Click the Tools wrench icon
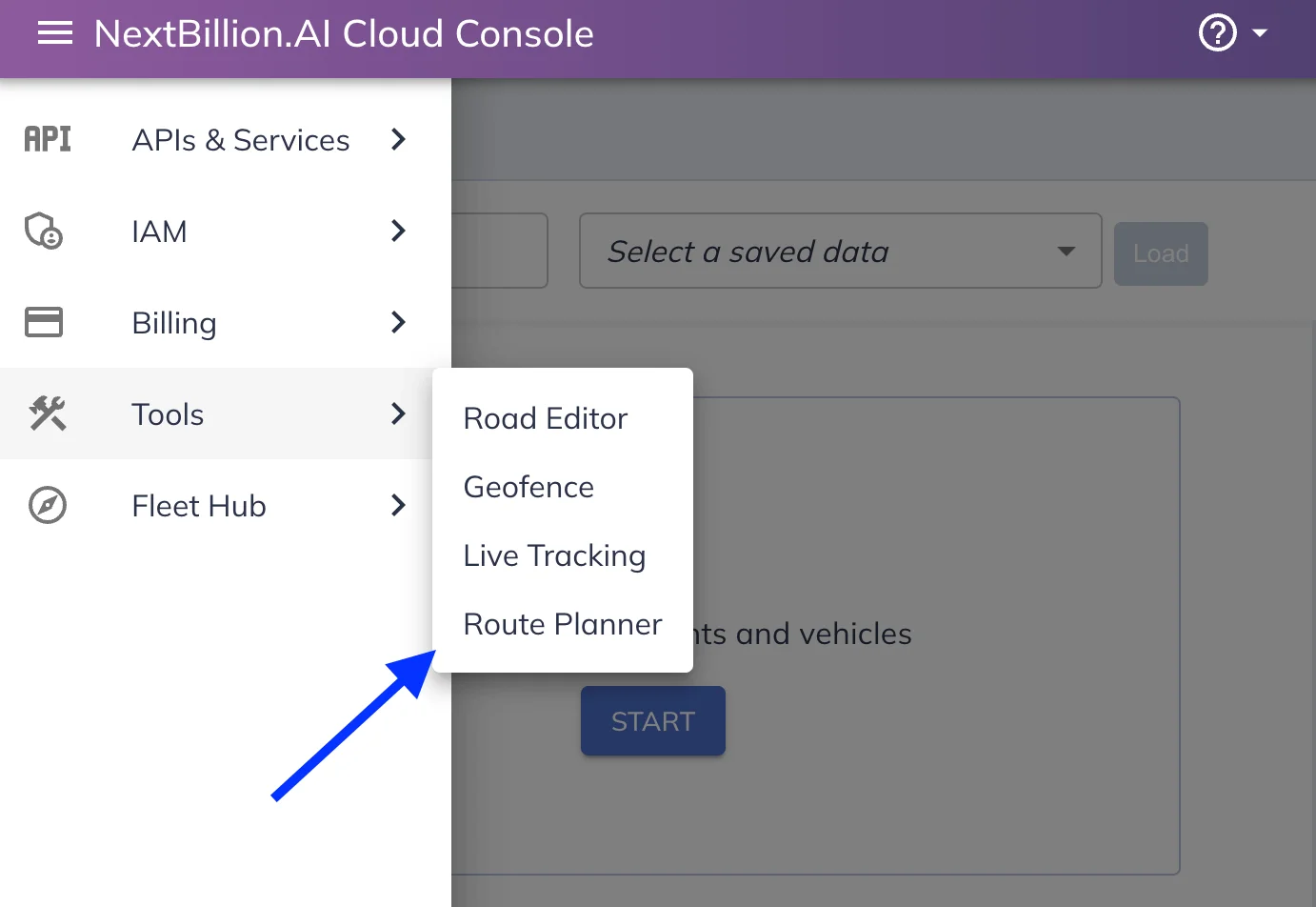 [48, 413]
